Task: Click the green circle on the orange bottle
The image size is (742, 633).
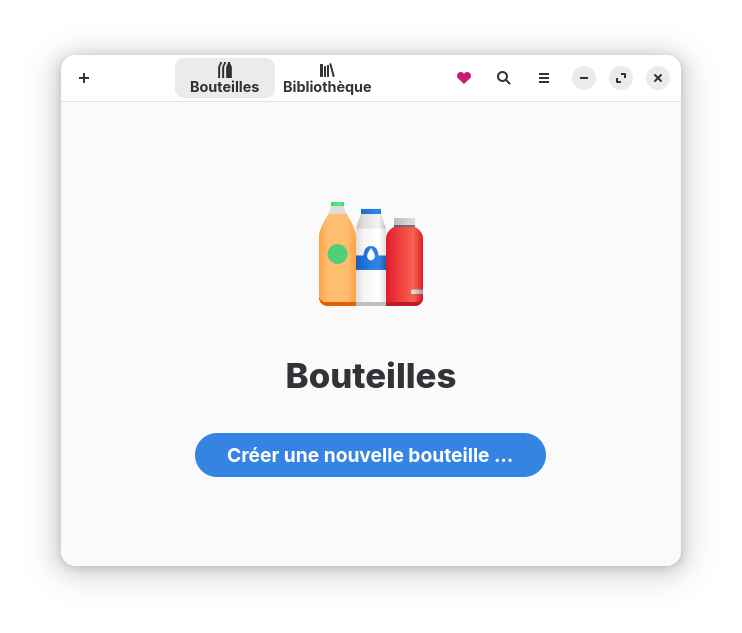Action: click(x=337, y=254)
